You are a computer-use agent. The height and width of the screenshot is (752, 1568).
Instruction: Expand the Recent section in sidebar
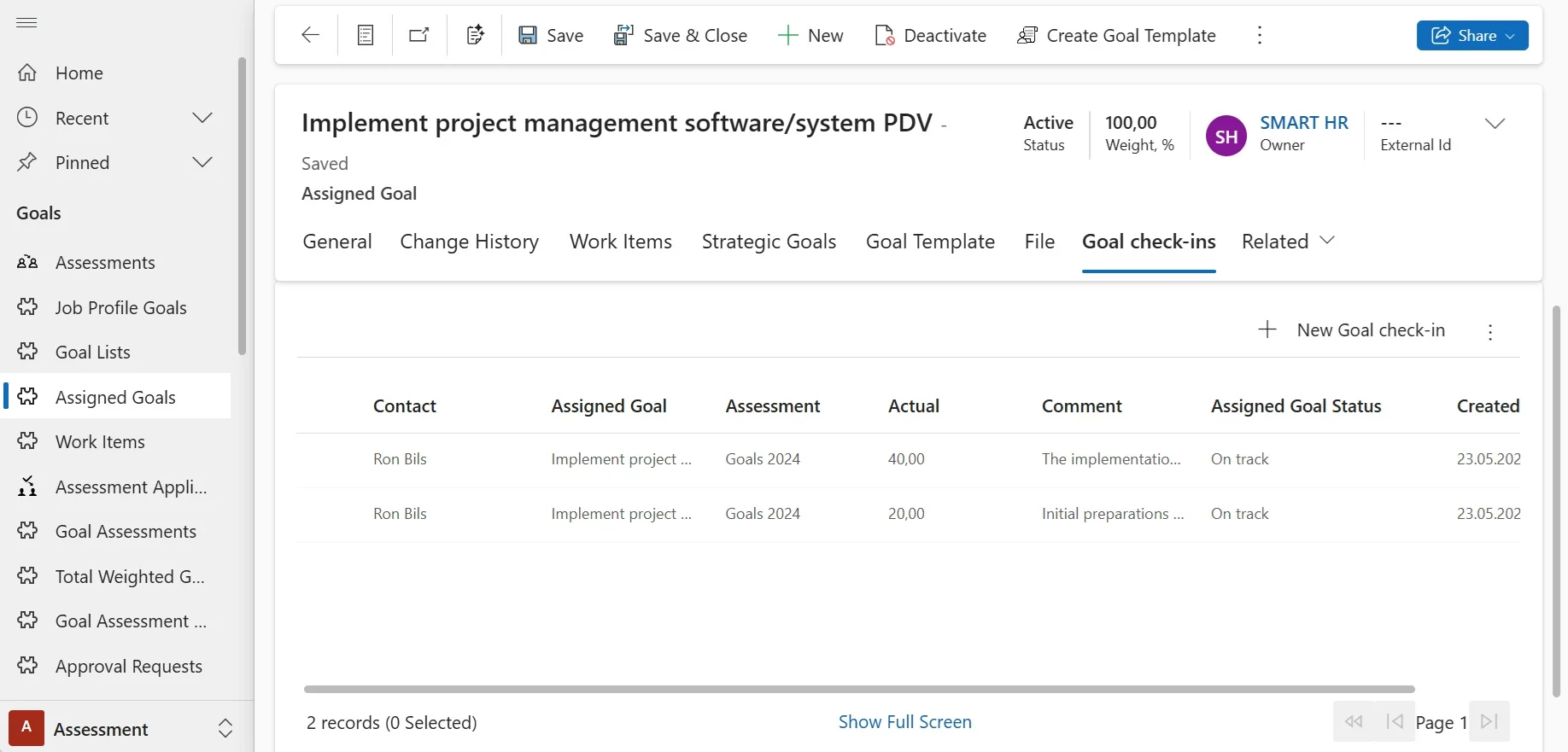pos(202,118)
